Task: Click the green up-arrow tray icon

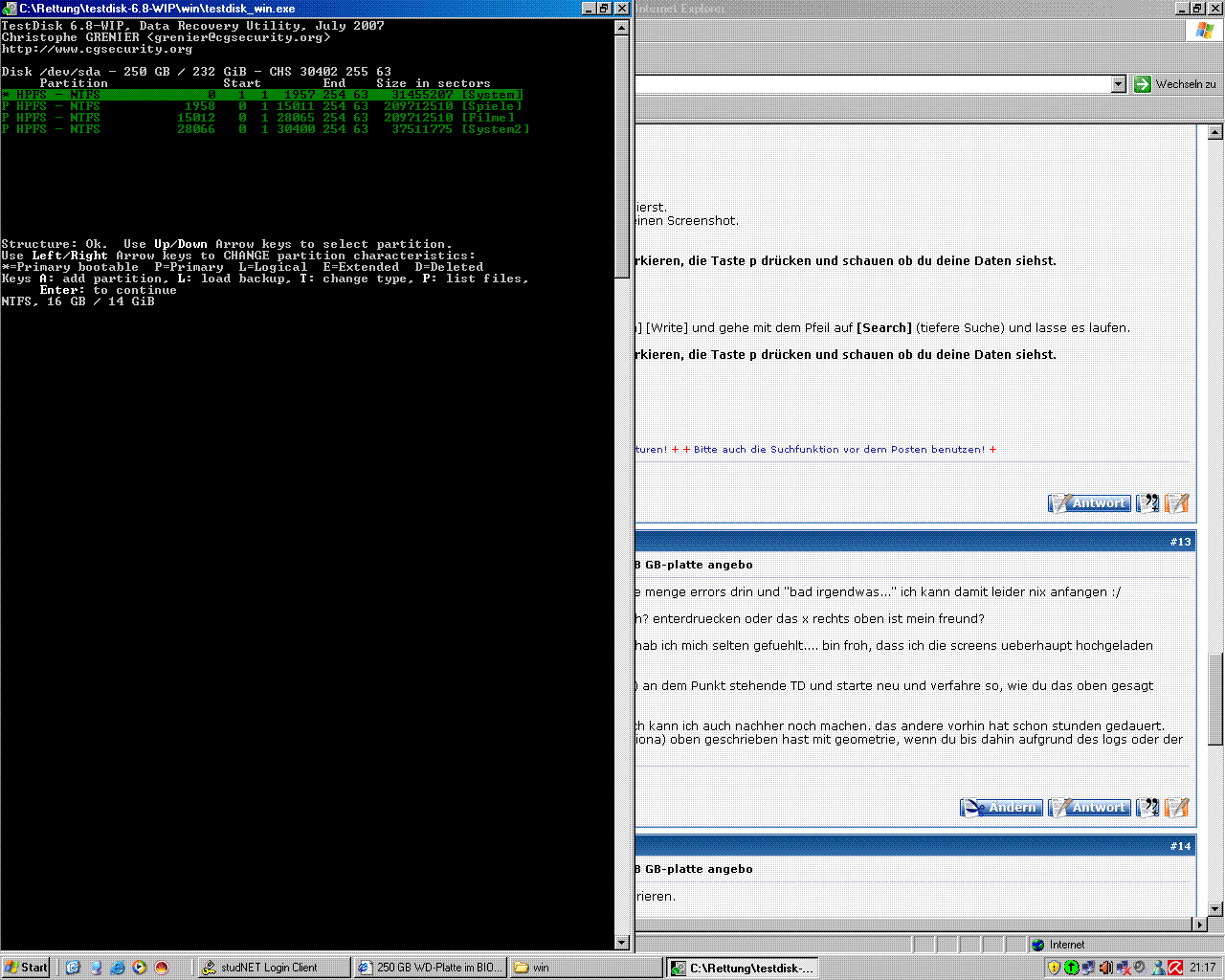Action: [x=1072, y=968]
